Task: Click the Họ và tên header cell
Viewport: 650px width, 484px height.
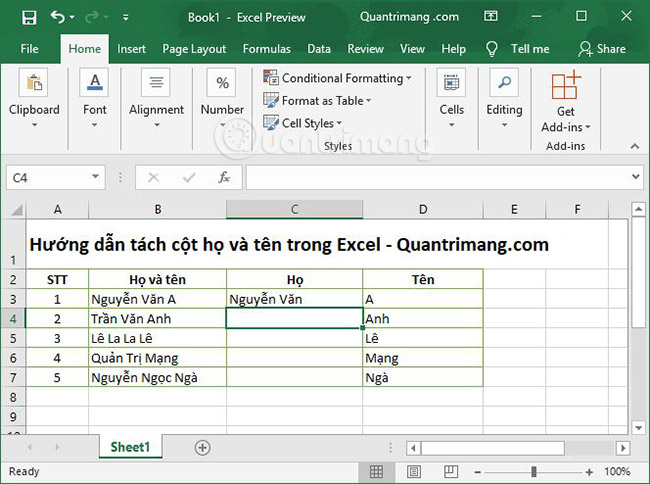Action: [x=158, y=280]
